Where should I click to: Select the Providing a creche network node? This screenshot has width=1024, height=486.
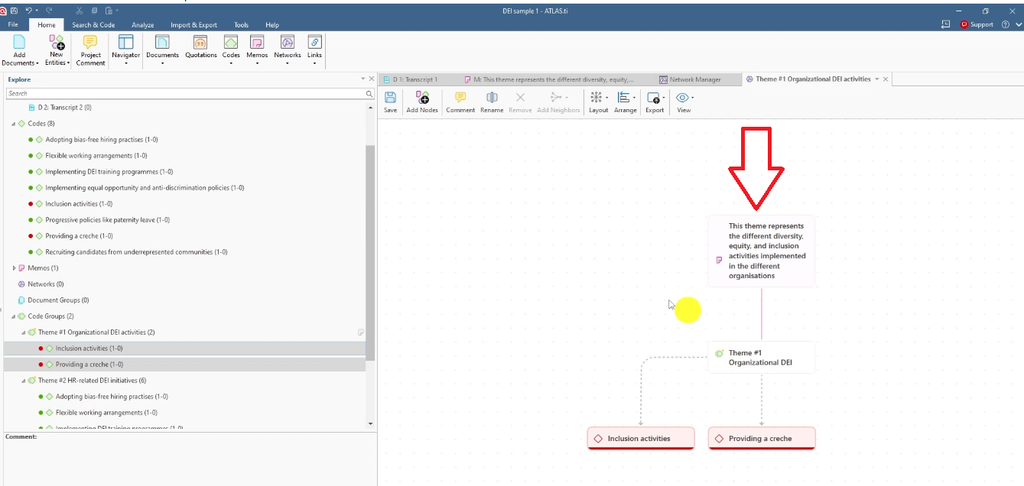tap(761, 438)
